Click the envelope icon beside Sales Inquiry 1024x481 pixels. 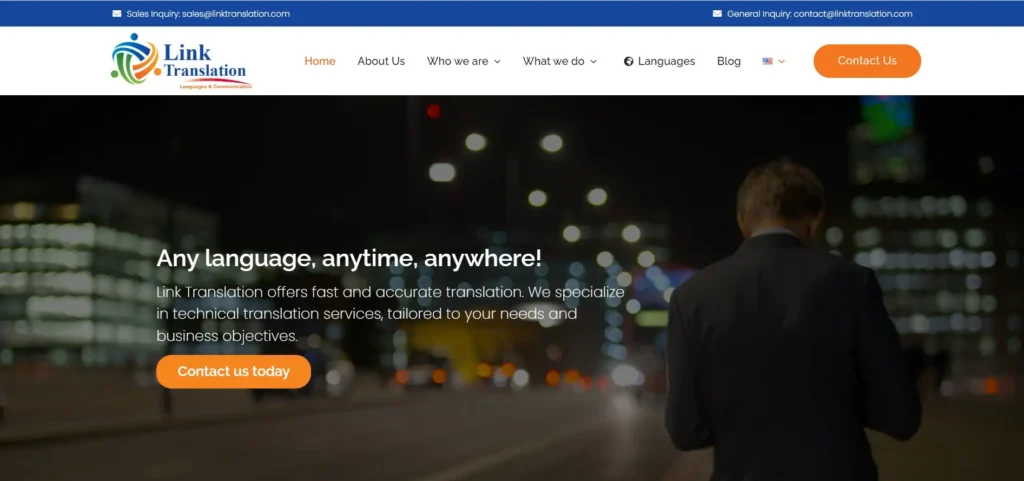(x=117, y=14)
